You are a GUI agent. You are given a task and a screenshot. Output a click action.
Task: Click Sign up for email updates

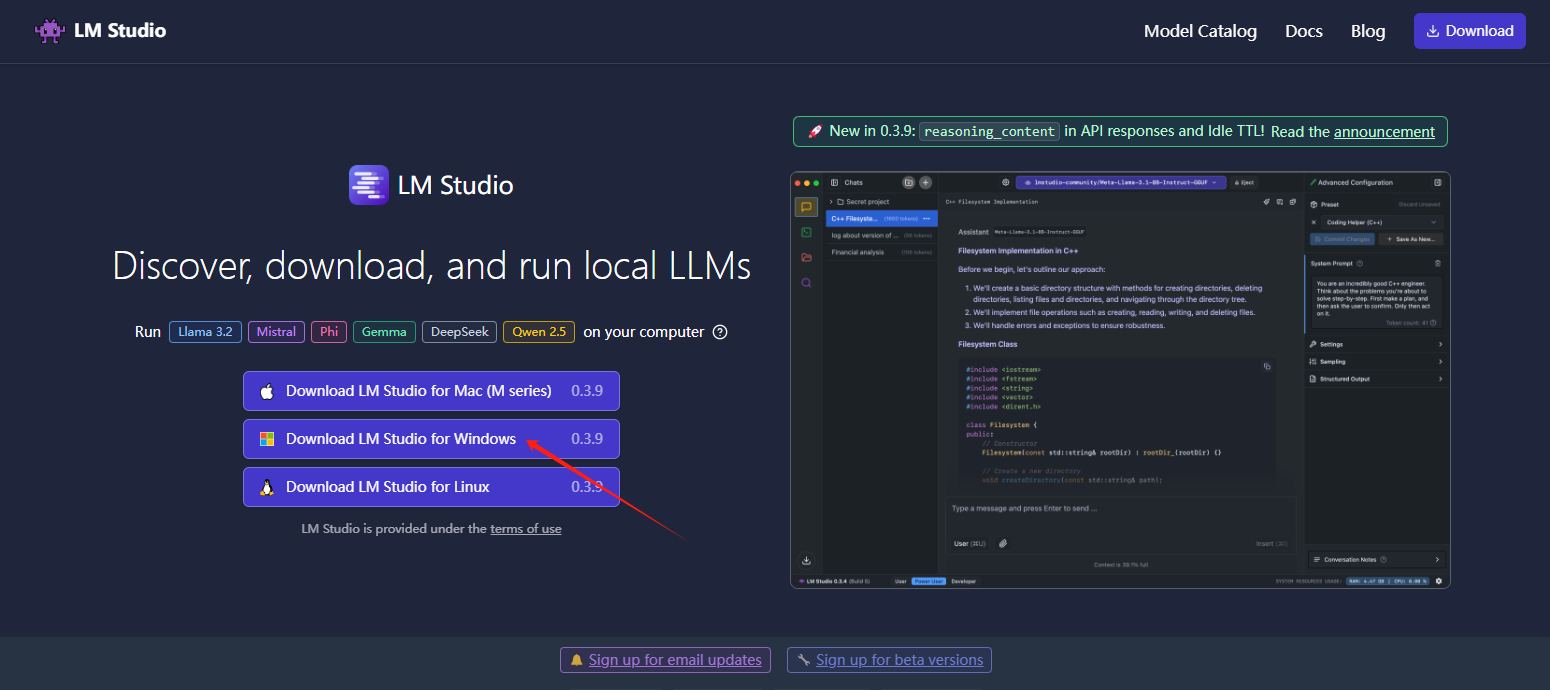(x=666, y=660)
